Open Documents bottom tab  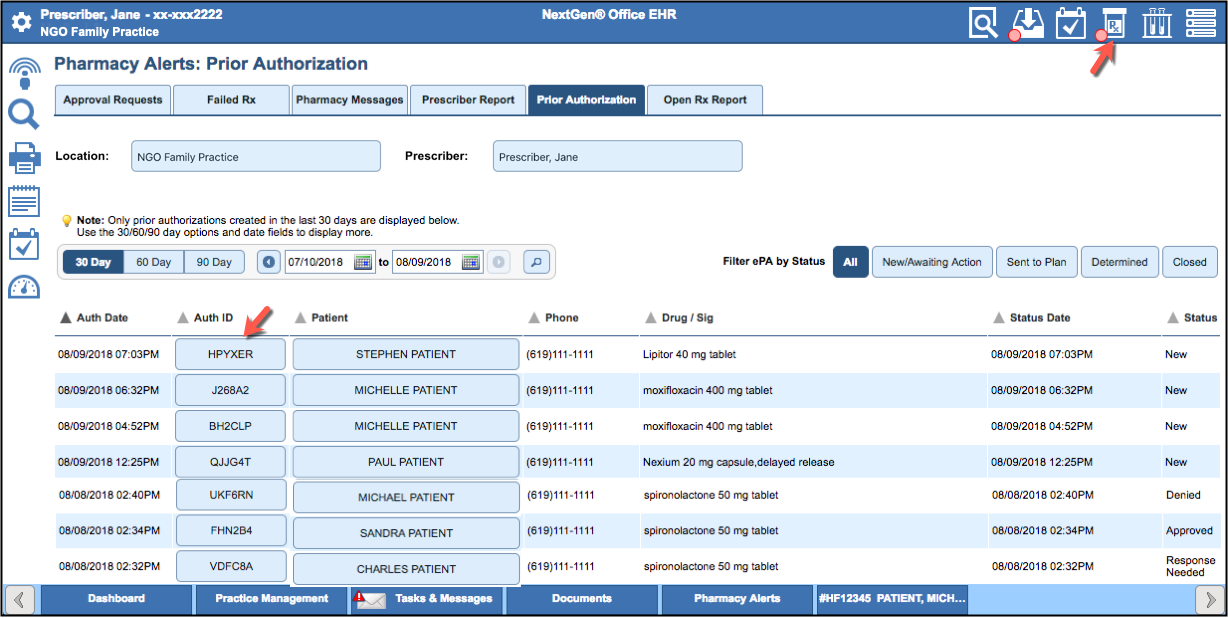coord(582,599)
